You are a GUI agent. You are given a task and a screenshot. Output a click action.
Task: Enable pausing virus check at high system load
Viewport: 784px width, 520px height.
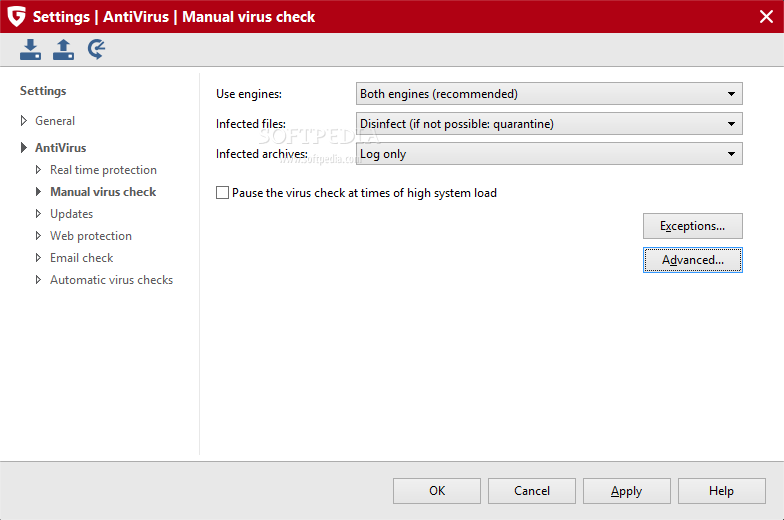pos(222,192)
